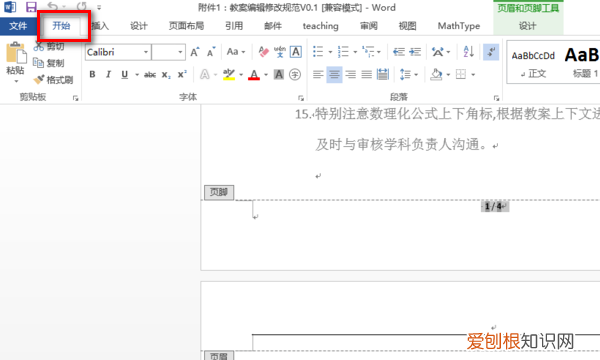Click the distributed alignment icon

coord(383,74)
